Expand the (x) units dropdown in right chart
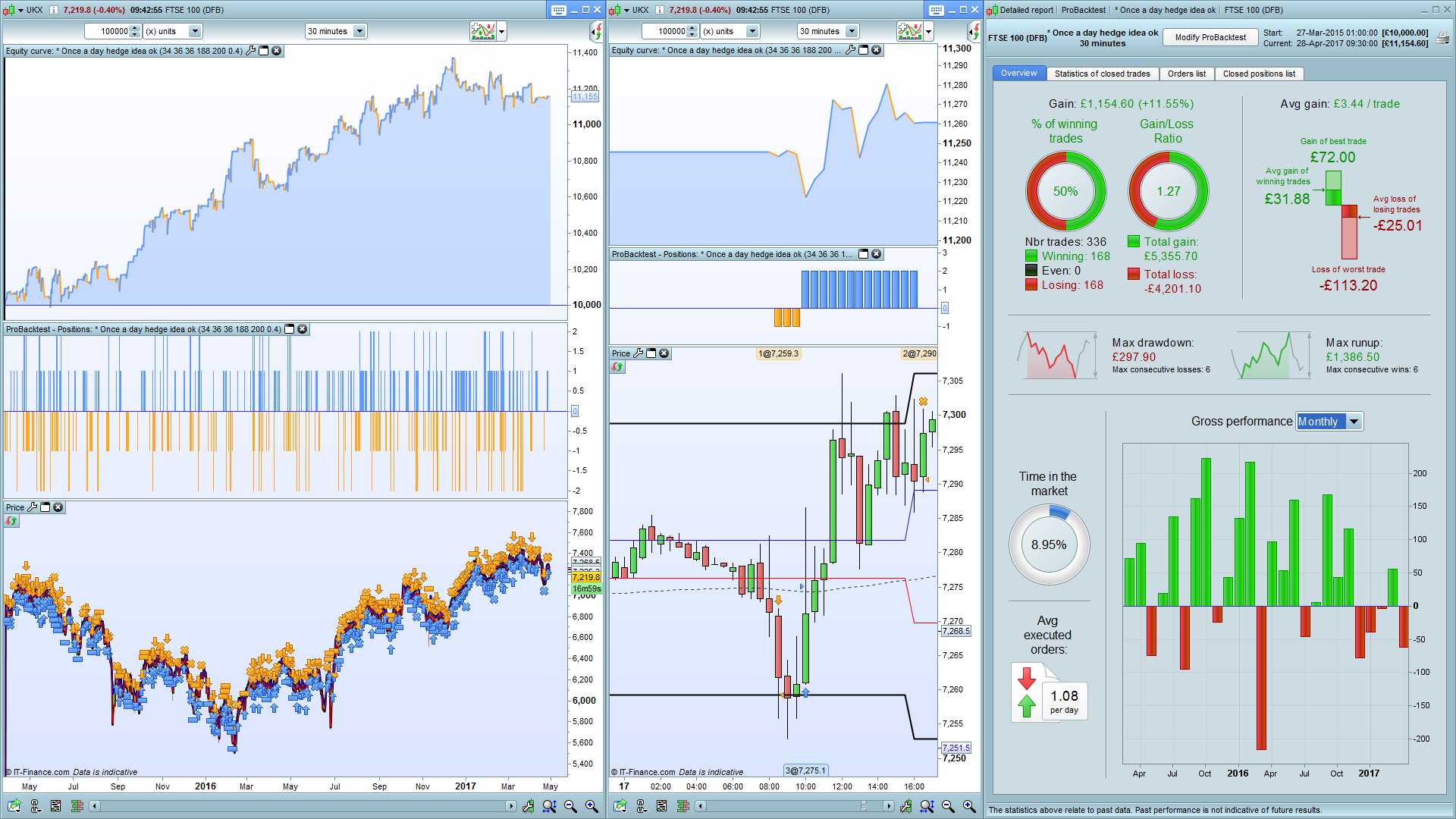The image size is (1456, 819). [752, 31]
